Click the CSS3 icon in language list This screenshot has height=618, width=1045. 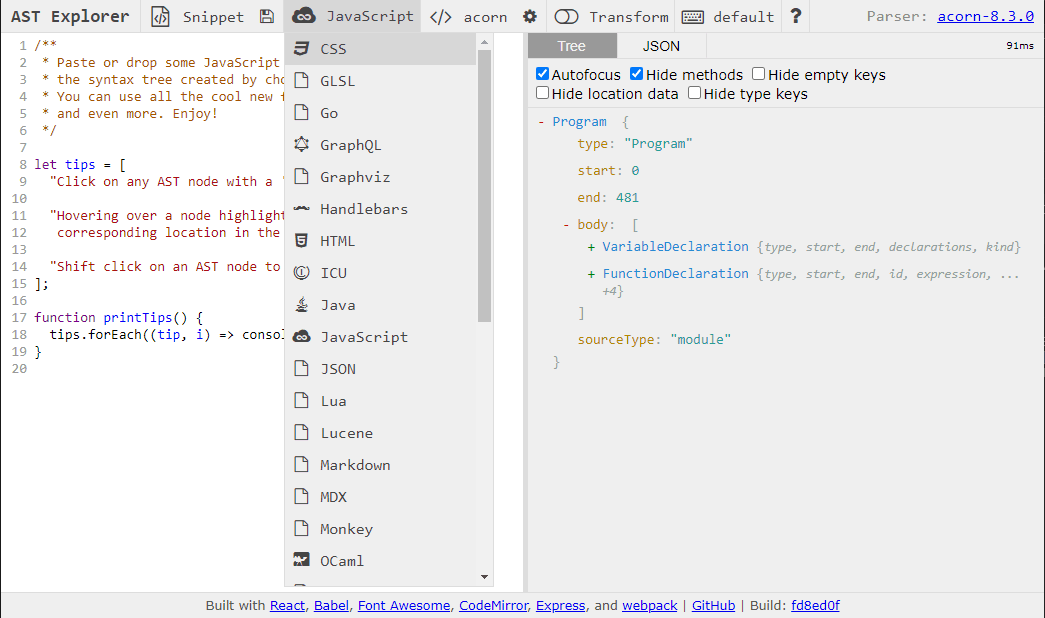(302, 49)
